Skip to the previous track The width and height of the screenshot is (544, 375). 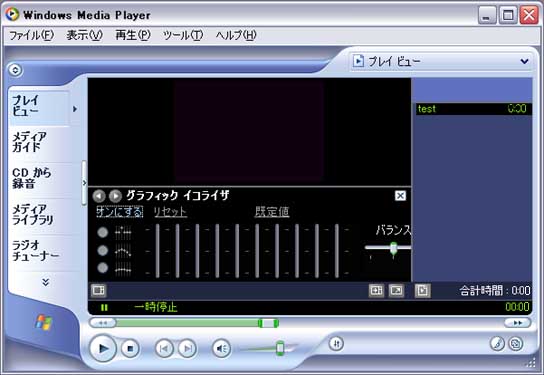(164, 348)
